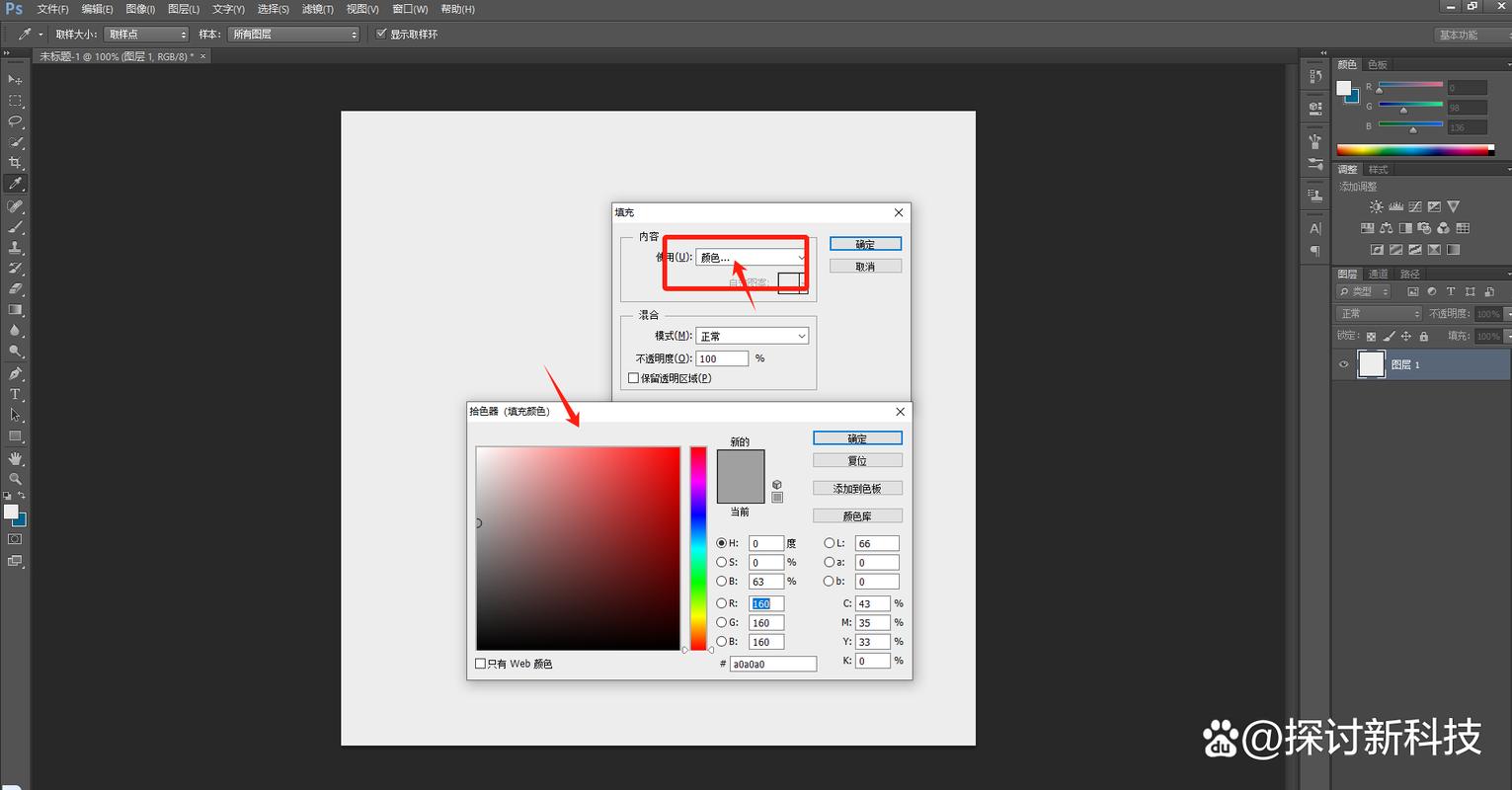Select the Pen tool
The width and height of the screenshot is (1512, 790).
[x=15, y=374]
